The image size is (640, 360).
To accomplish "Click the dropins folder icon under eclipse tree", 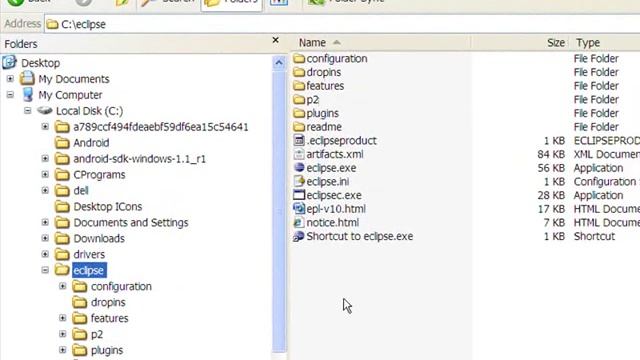I will click(80, 302).
